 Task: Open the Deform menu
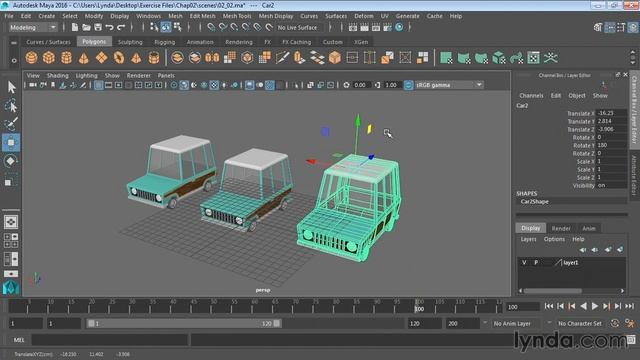coord(364,16)
